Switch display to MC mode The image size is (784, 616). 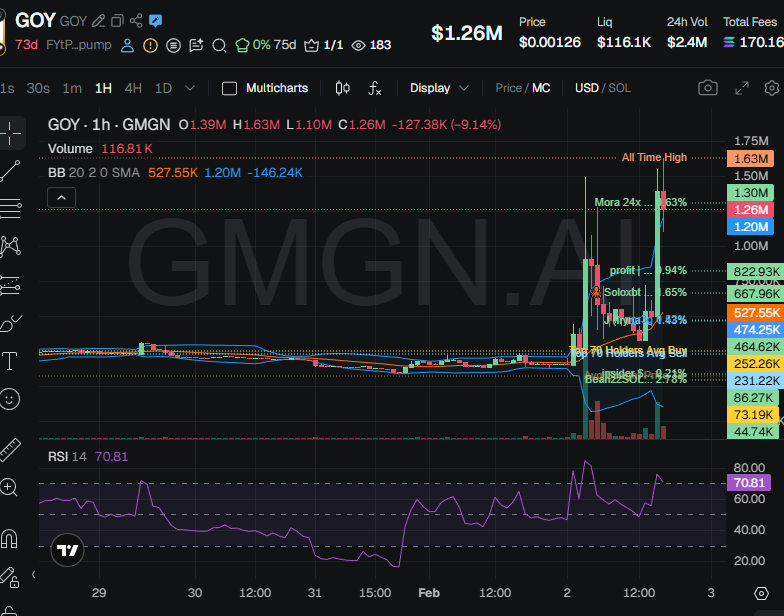(541, 88)
